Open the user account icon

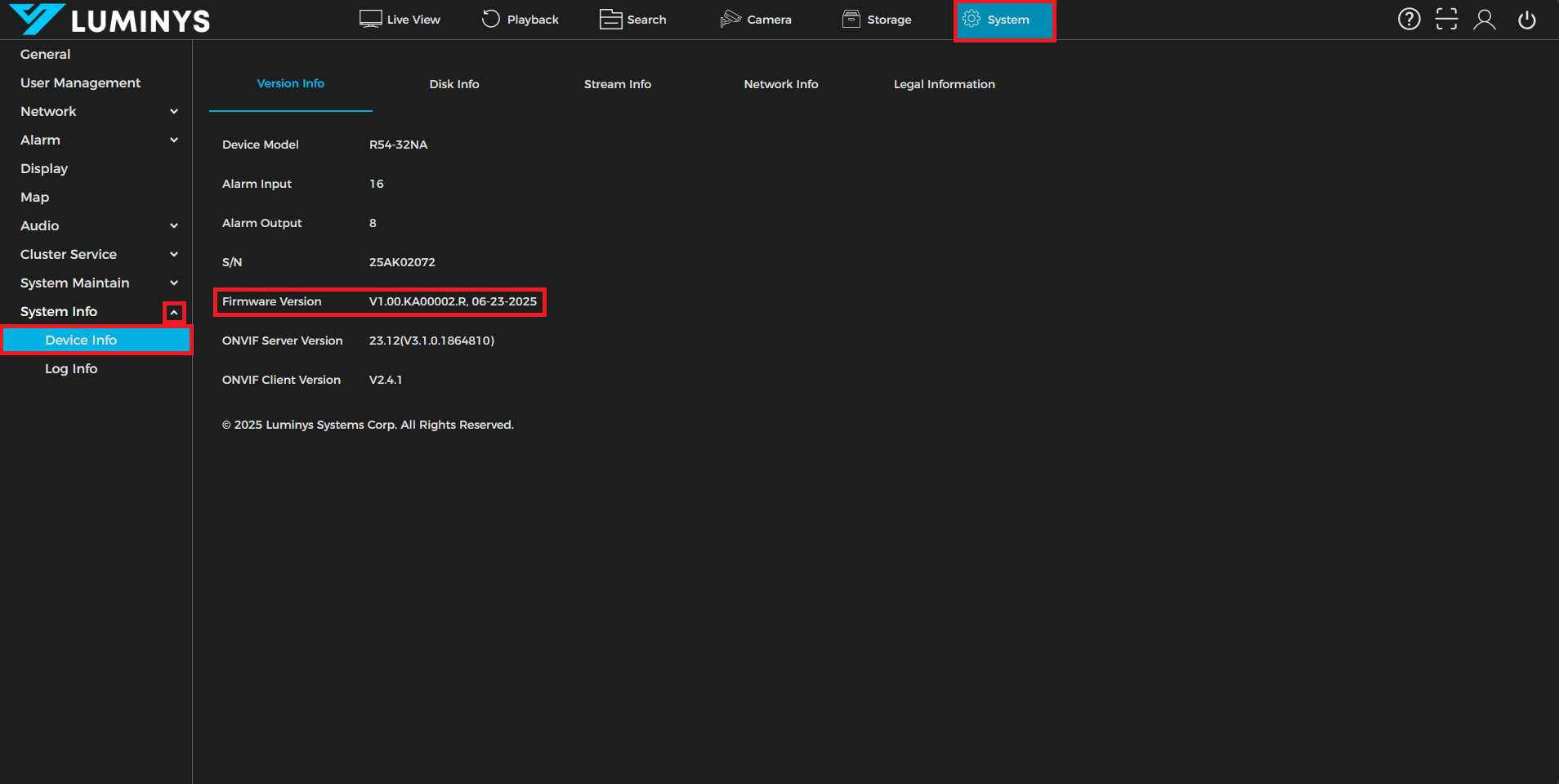coord(1485,19)
